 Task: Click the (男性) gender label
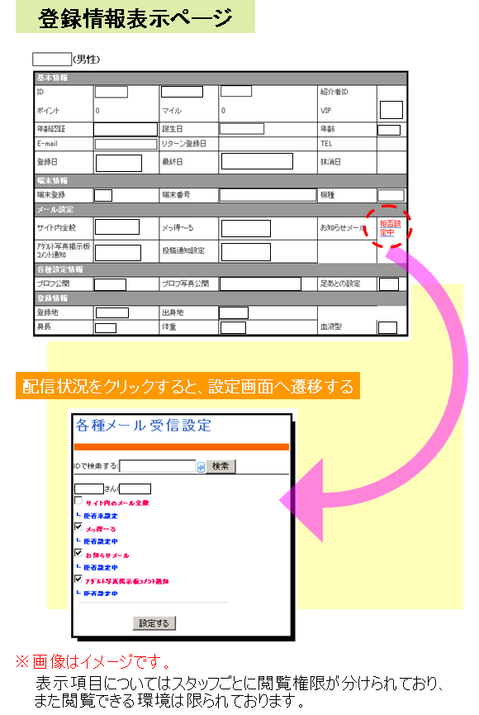pos(86,59)
